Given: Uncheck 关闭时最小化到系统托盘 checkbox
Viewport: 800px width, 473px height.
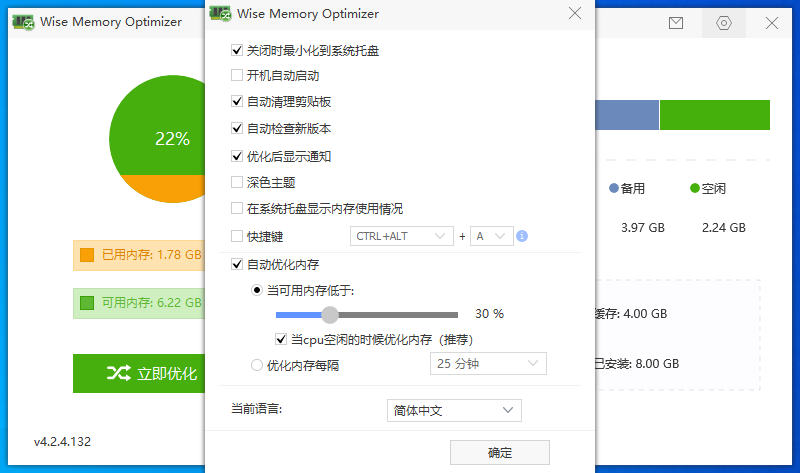Looking at the screenshot, I should (237, 50).
